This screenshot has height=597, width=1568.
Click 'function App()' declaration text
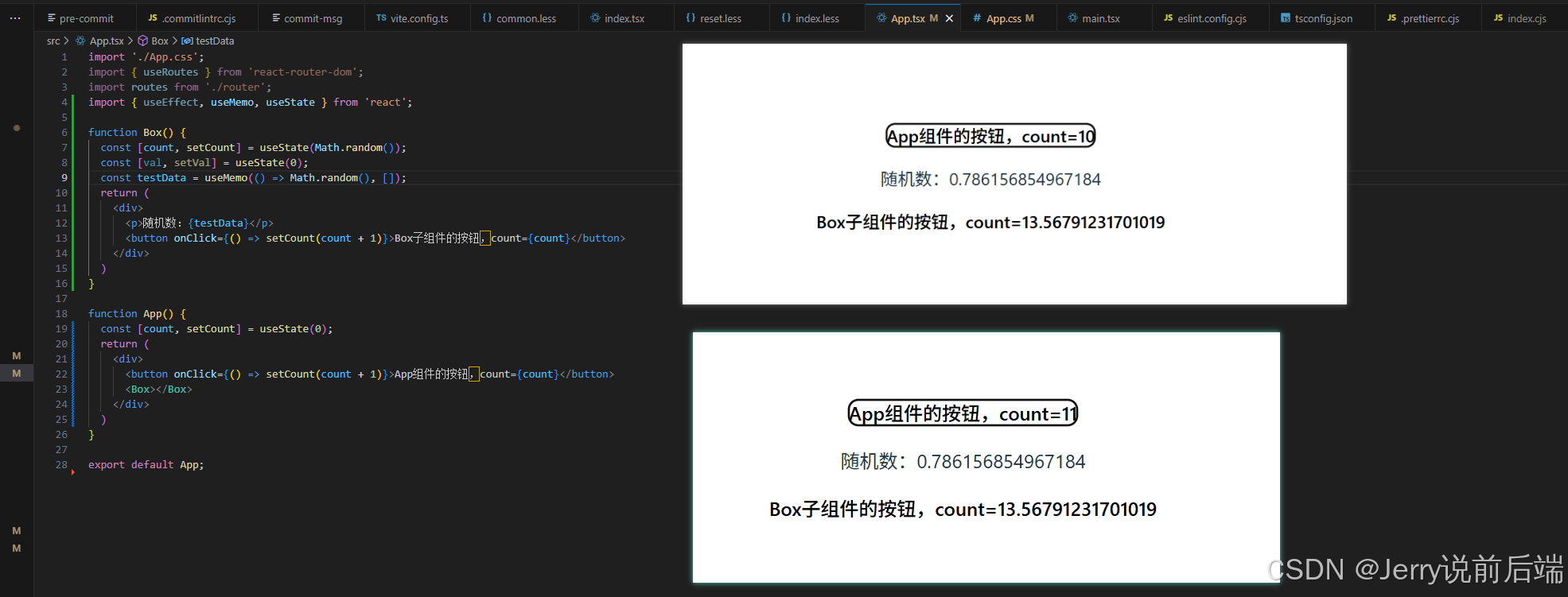pos(137,314)
